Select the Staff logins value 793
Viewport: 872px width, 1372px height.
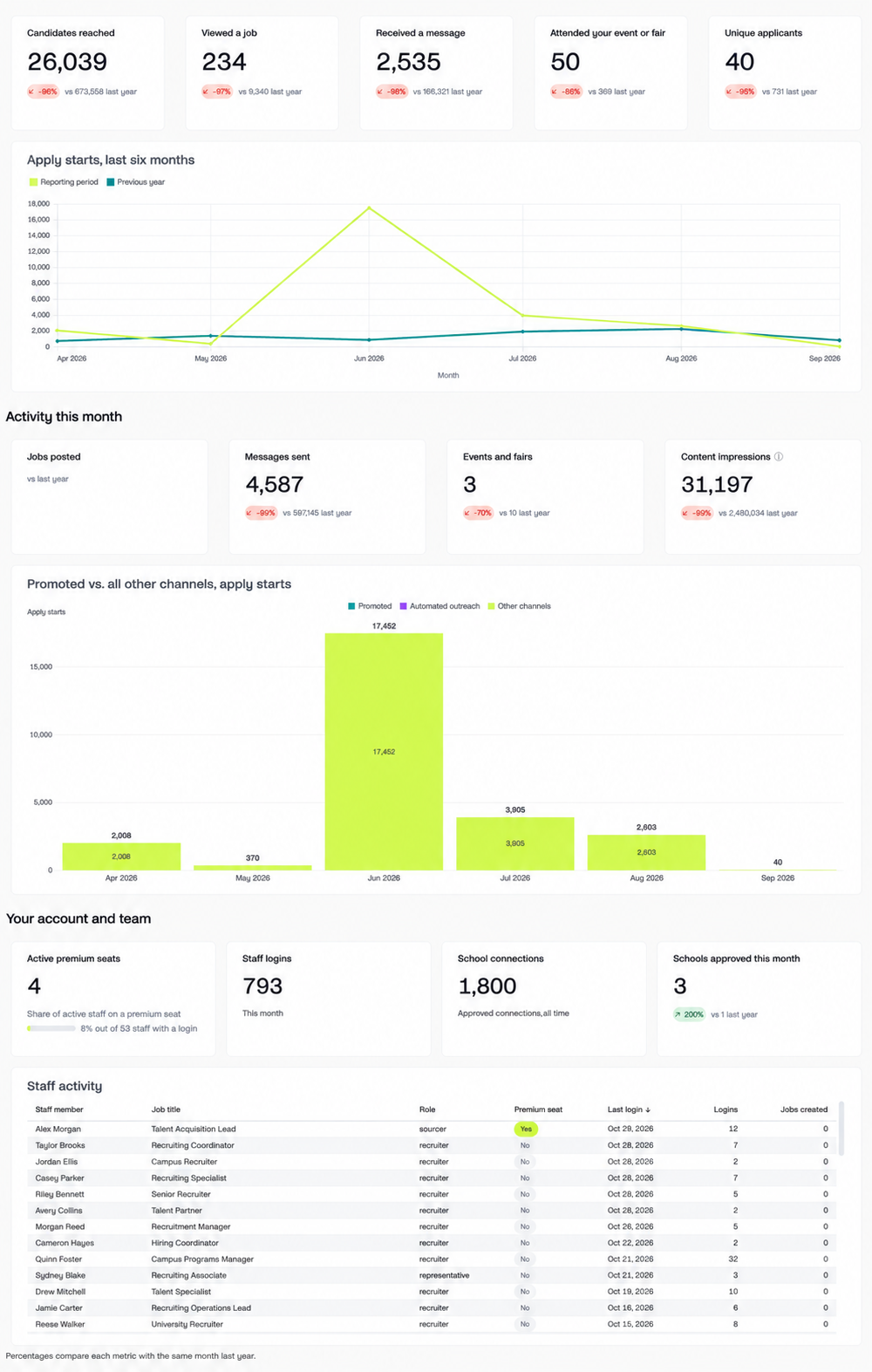[262, 986]
